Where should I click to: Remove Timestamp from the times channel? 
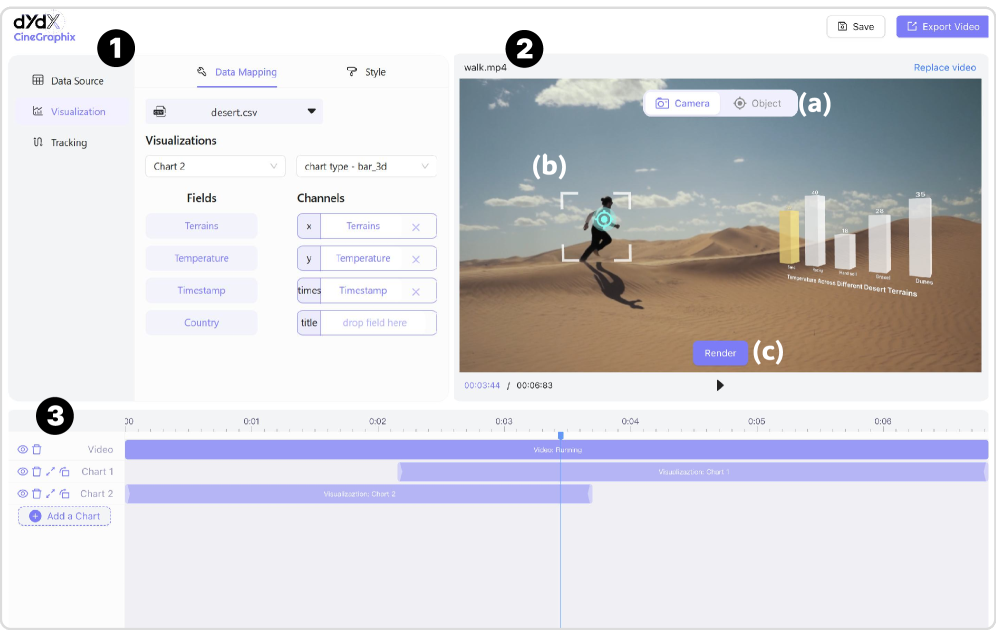tap(416, 291)
